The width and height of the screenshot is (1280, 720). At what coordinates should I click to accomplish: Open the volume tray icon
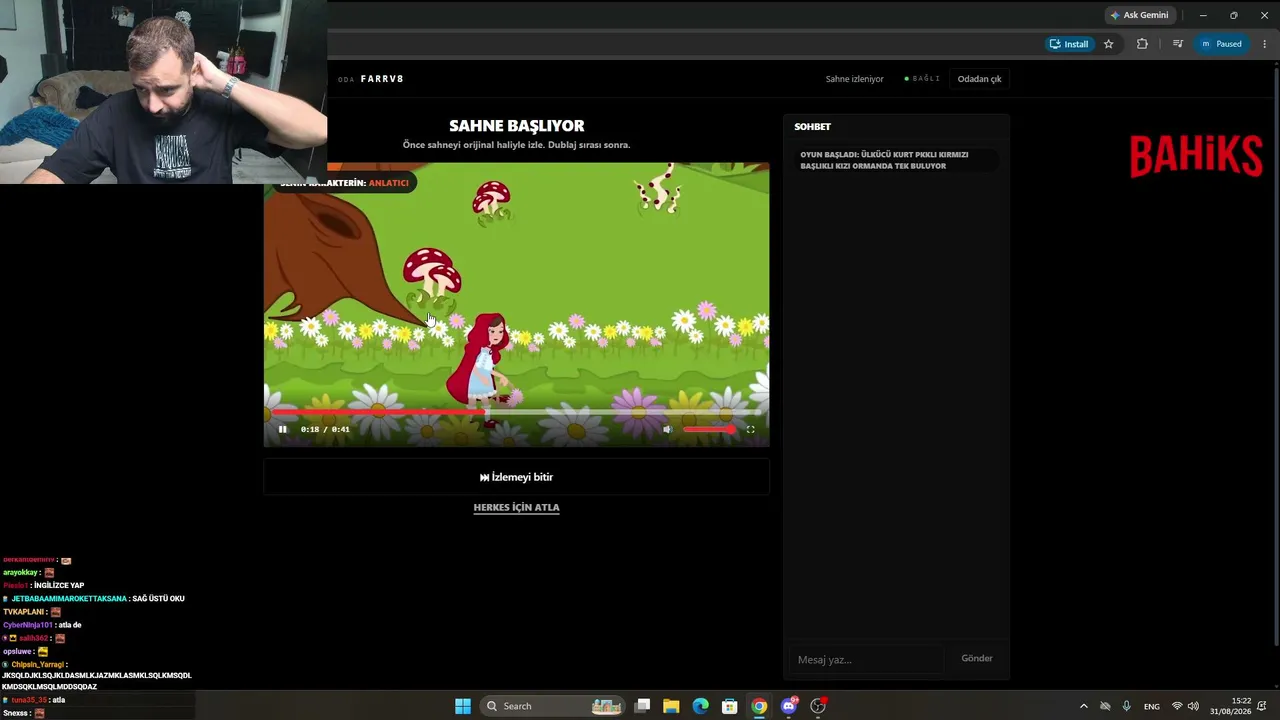[1193, 706]
